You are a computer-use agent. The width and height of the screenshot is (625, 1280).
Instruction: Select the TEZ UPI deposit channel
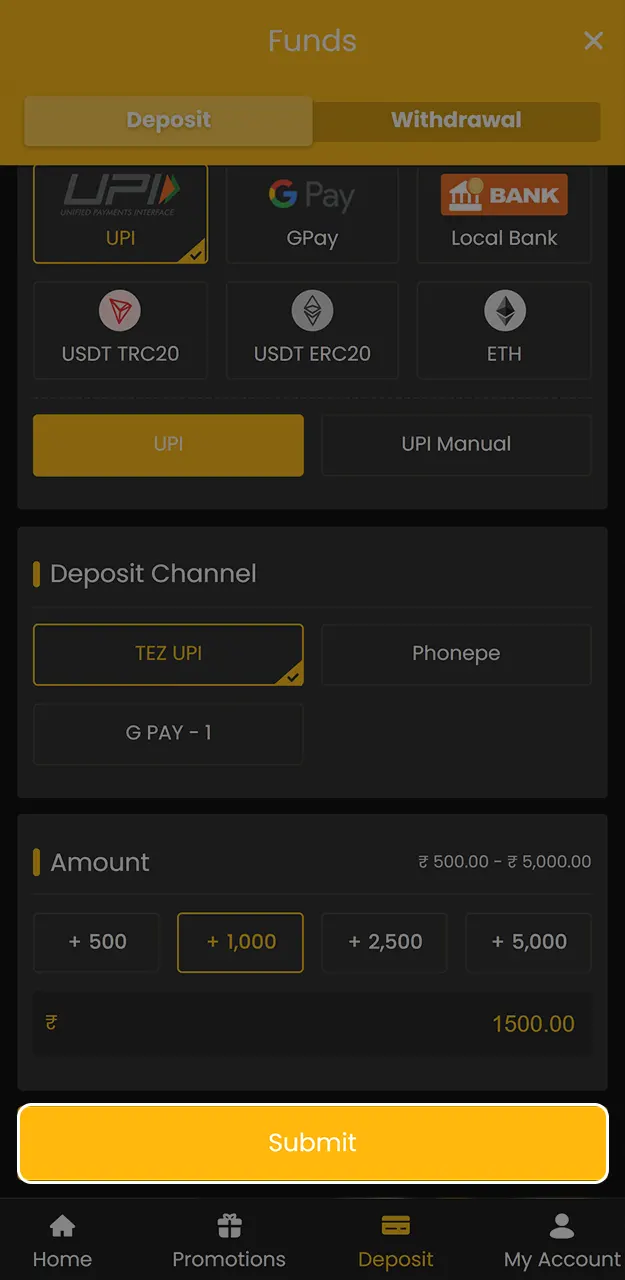point(168,654)
